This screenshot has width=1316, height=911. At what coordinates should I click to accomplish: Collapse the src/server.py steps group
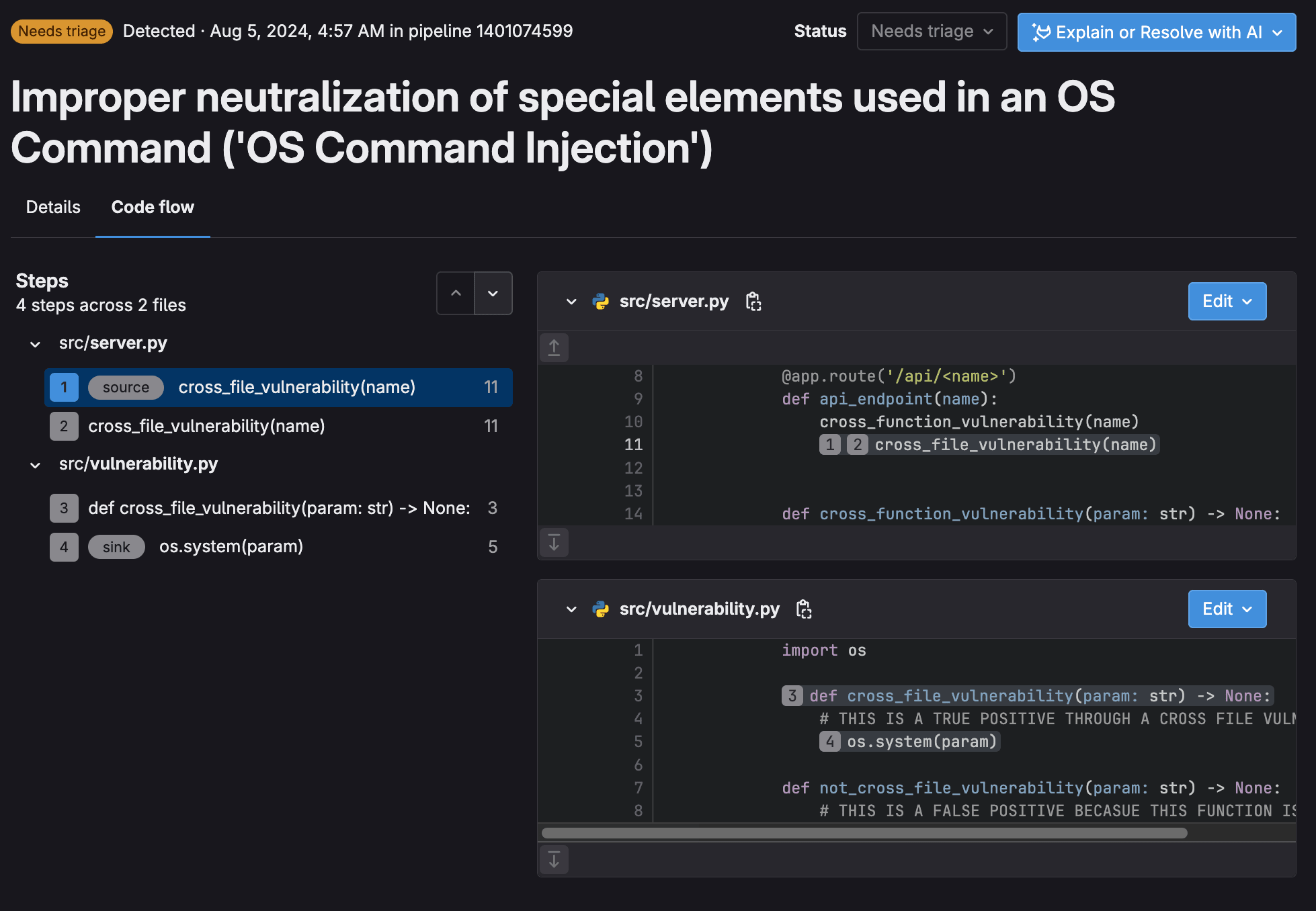(x=34, y=343)
